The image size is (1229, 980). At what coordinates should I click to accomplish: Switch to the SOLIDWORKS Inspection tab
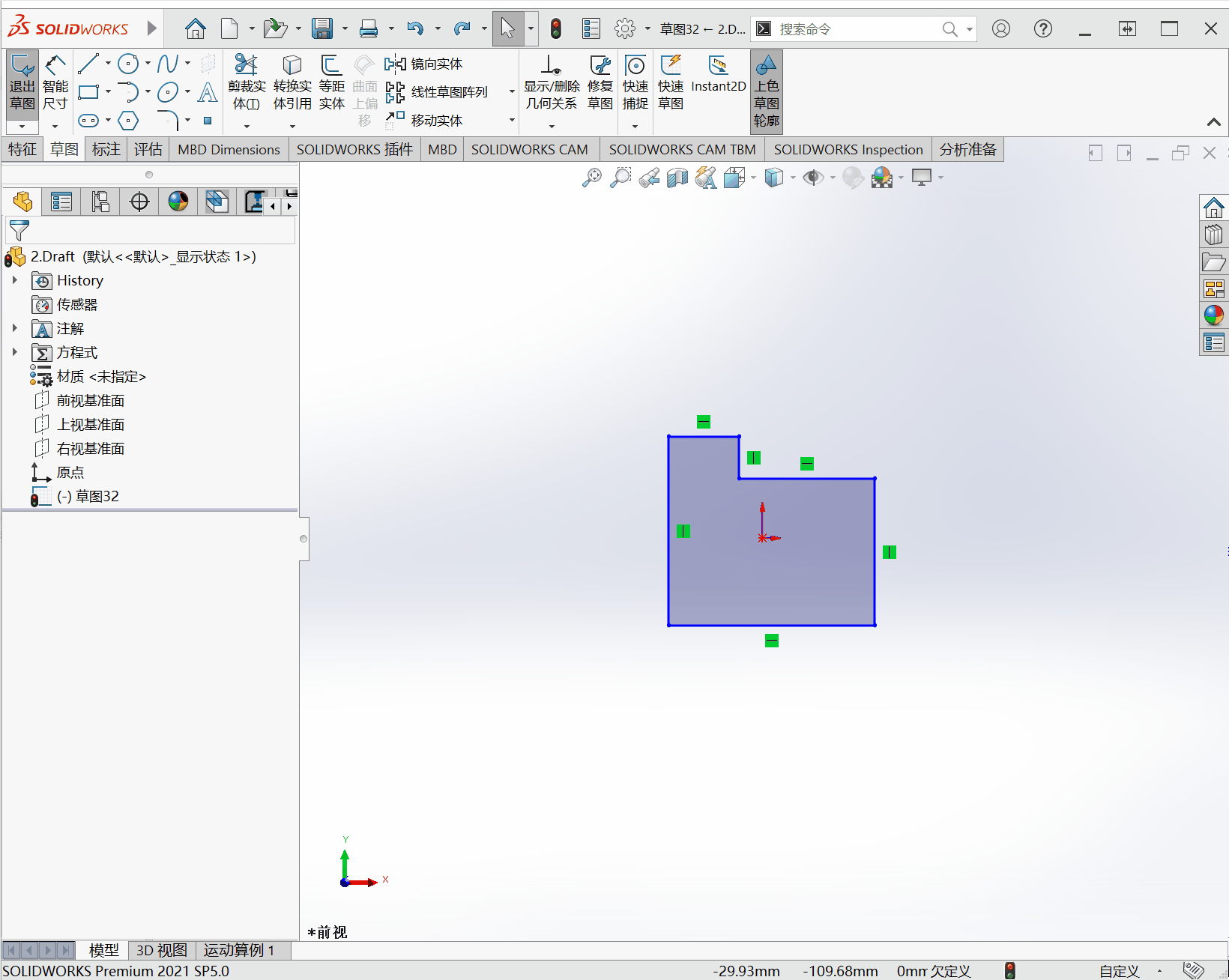click(848, 149)
